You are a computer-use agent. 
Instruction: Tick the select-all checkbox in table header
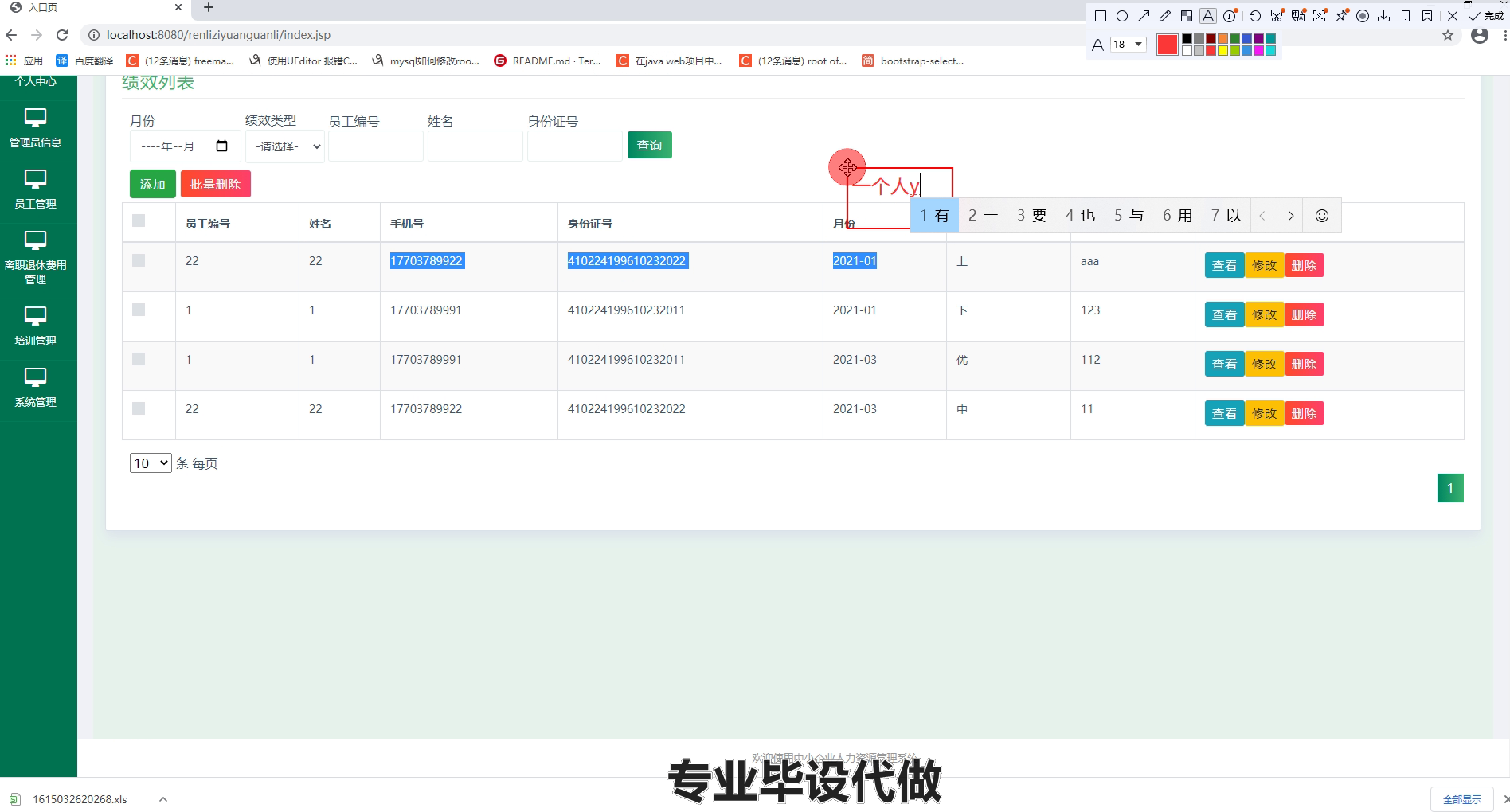coord(139,221)
